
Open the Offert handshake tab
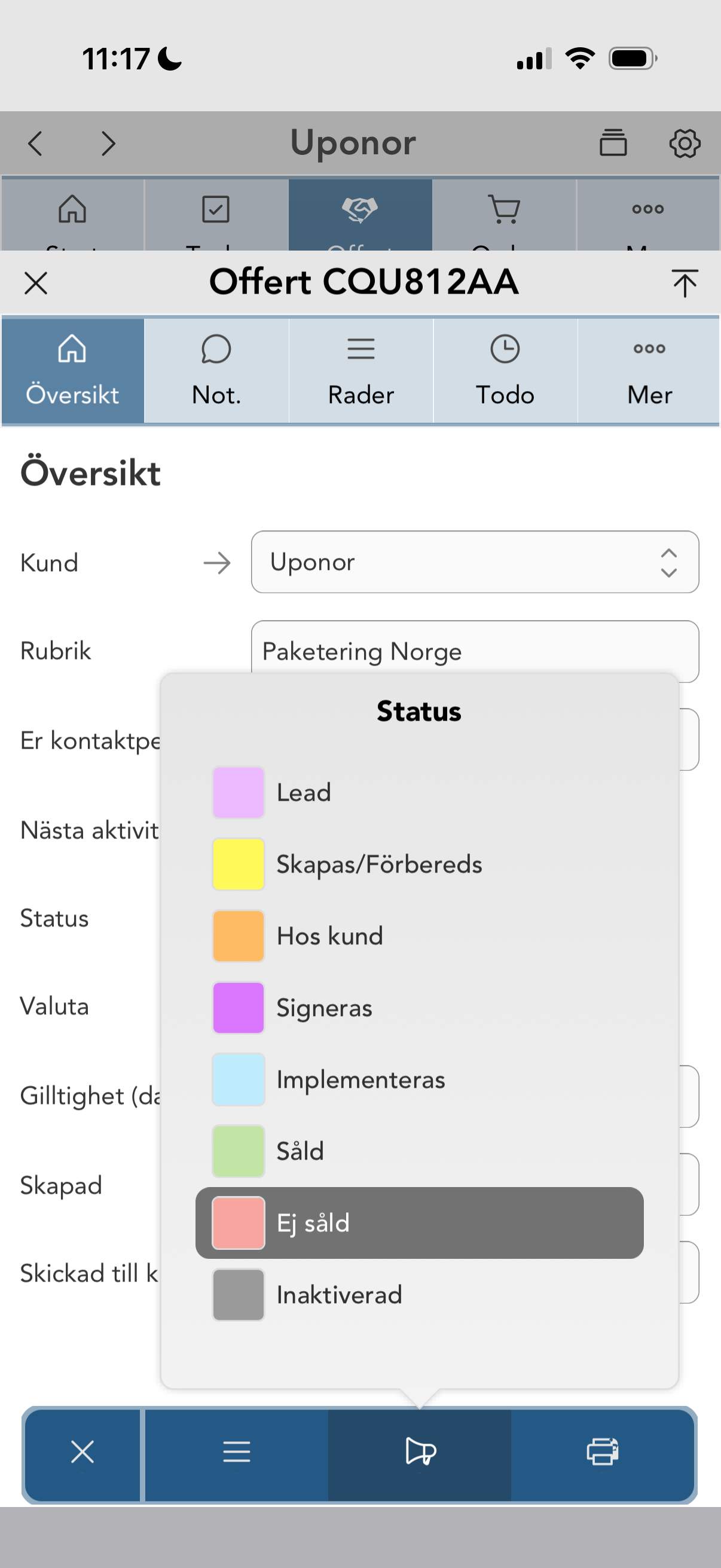point(360,214)
